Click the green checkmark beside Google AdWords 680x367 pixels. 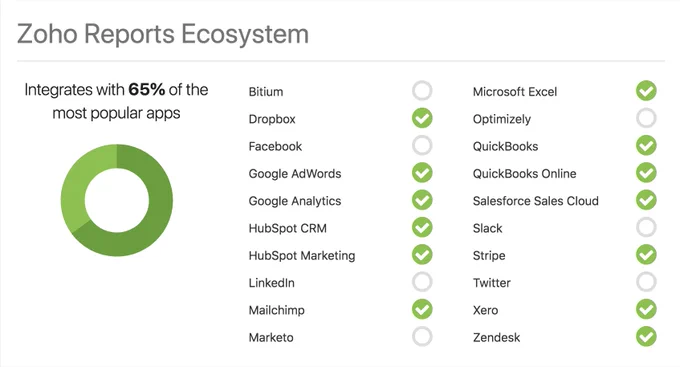[422, 173]
